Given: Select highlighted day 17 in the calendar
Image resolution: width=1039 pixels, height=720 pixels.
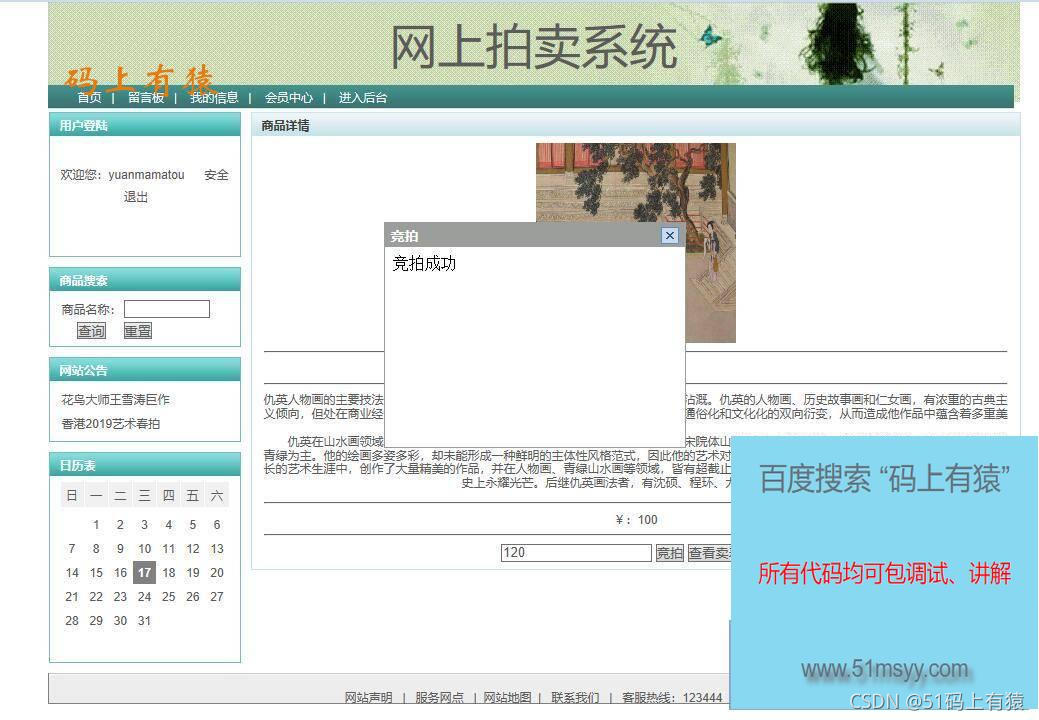Looking at the screenshot, I should 144,573.
